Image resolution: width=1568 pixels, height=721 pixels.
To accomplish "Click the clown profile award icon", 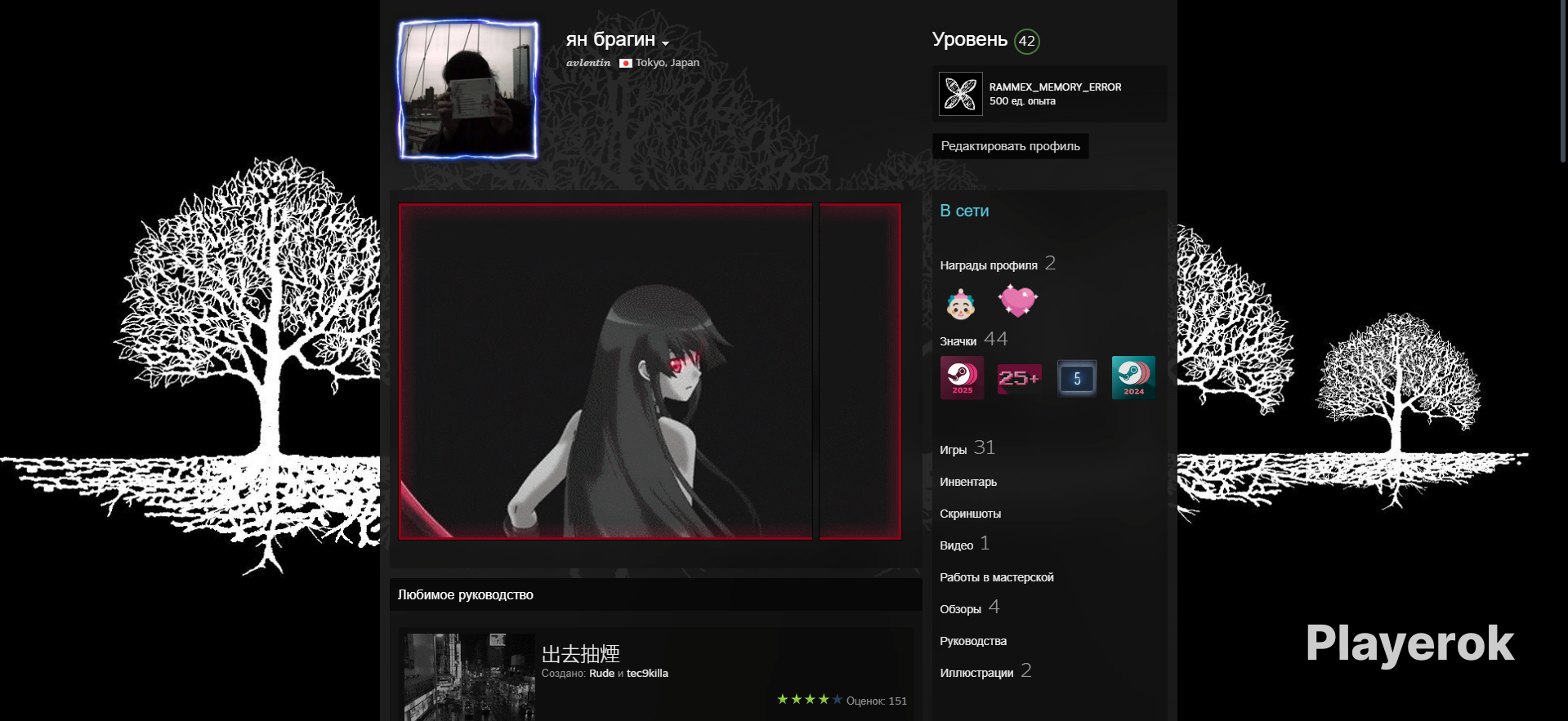I will click(x=961, y=304).
